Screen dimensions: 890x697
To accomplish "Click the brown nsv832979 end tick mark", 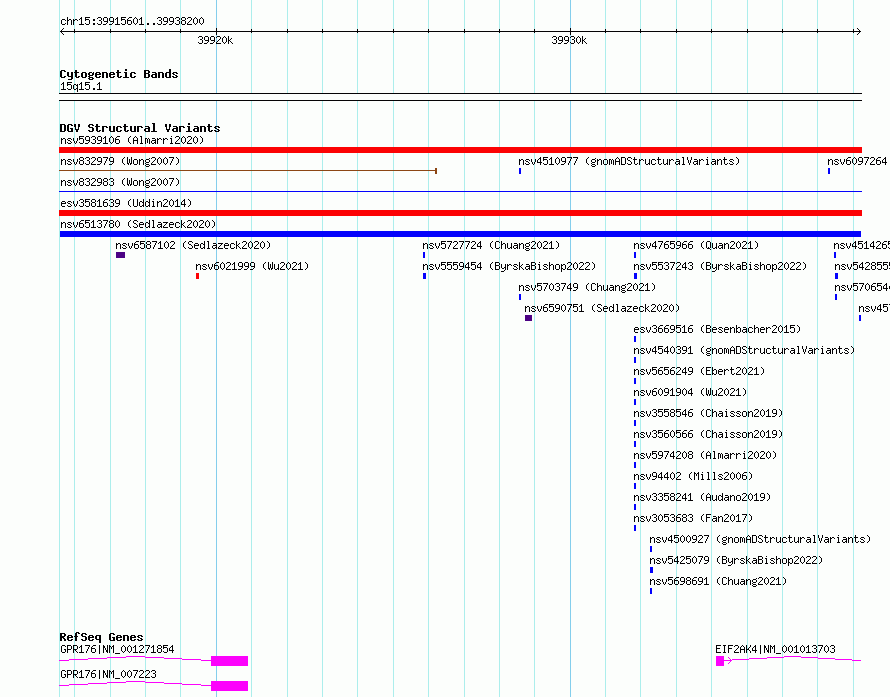I will pyautogui.click(x=436, y=171).
